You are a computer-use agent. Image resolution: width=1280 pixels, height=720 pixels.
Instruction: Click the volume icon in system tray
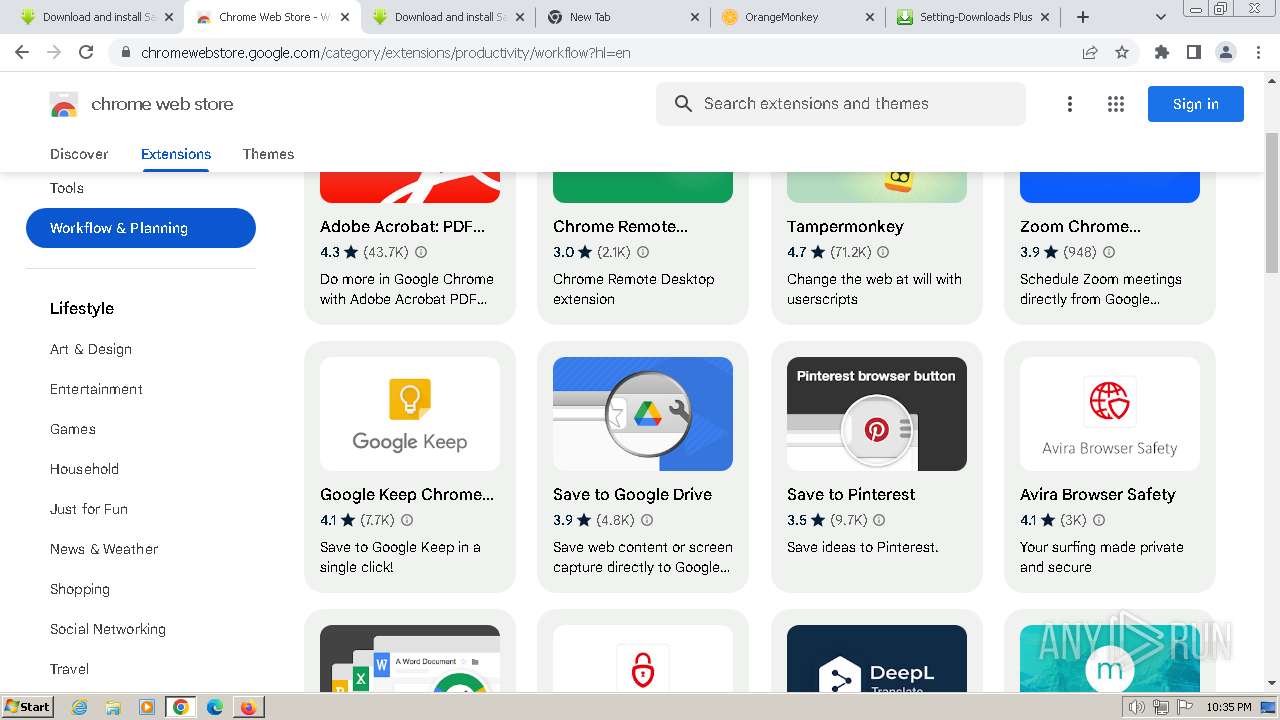1137,707
